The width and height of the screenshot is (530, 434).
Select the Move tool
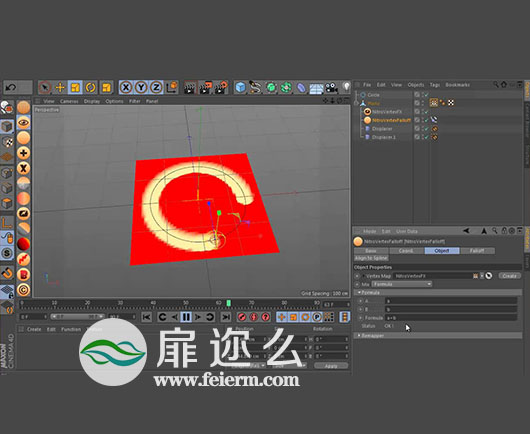pyautogui.click(x=60, y=88)
